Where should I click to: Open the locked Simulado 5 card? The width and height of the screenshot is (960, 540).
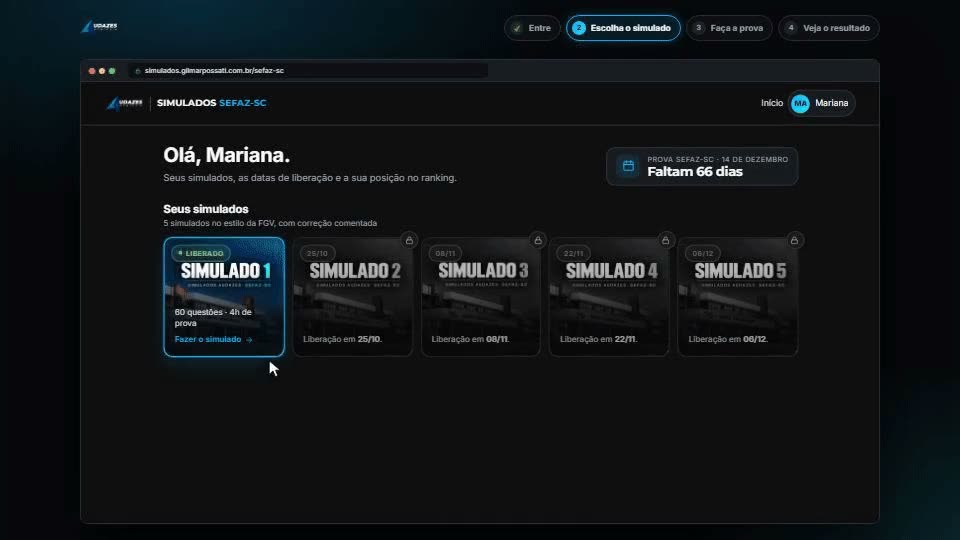coord(738,297)
